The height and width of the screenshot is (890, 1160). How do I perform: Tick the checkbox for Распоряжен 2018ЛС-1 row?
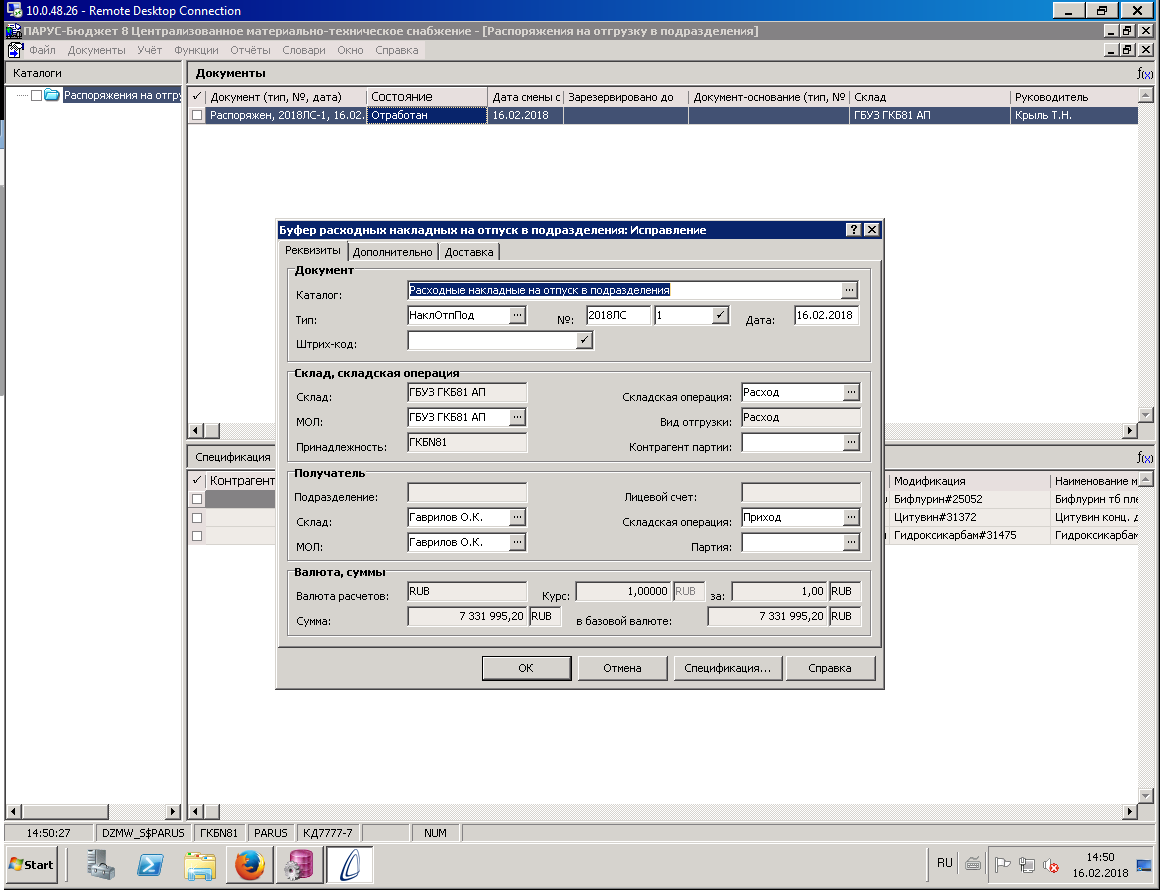[197, 115]
